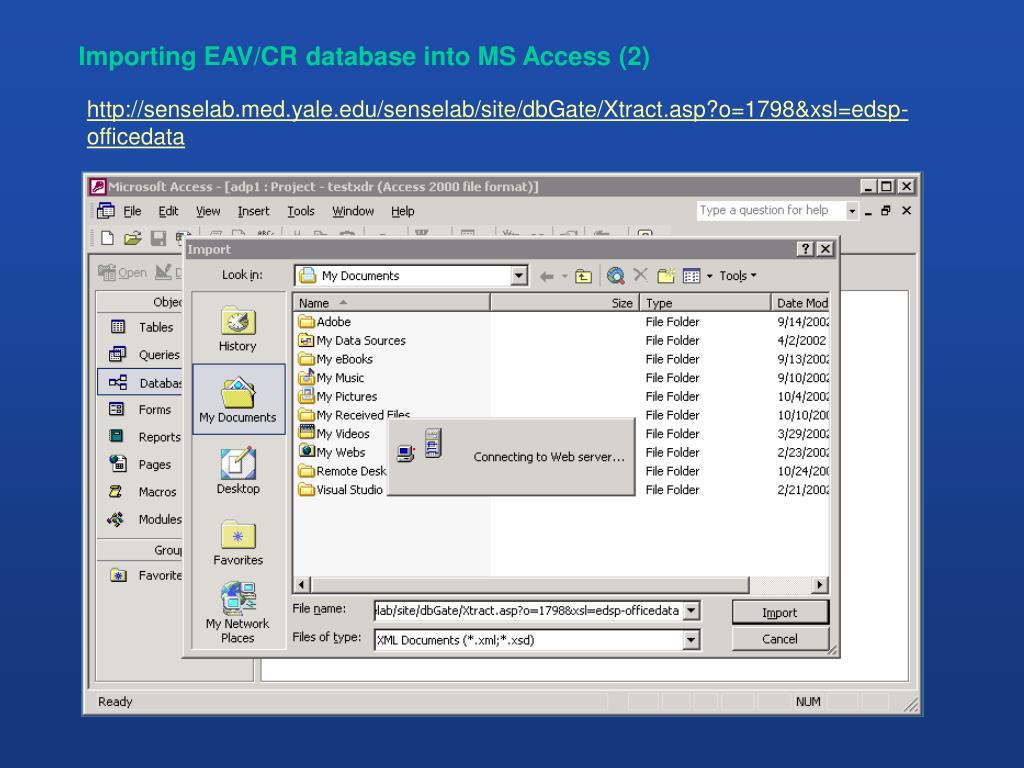Viewport: 1024px width, 768px height.
Task: Select Queries in the Access Objects list
Action: point(142,355)
